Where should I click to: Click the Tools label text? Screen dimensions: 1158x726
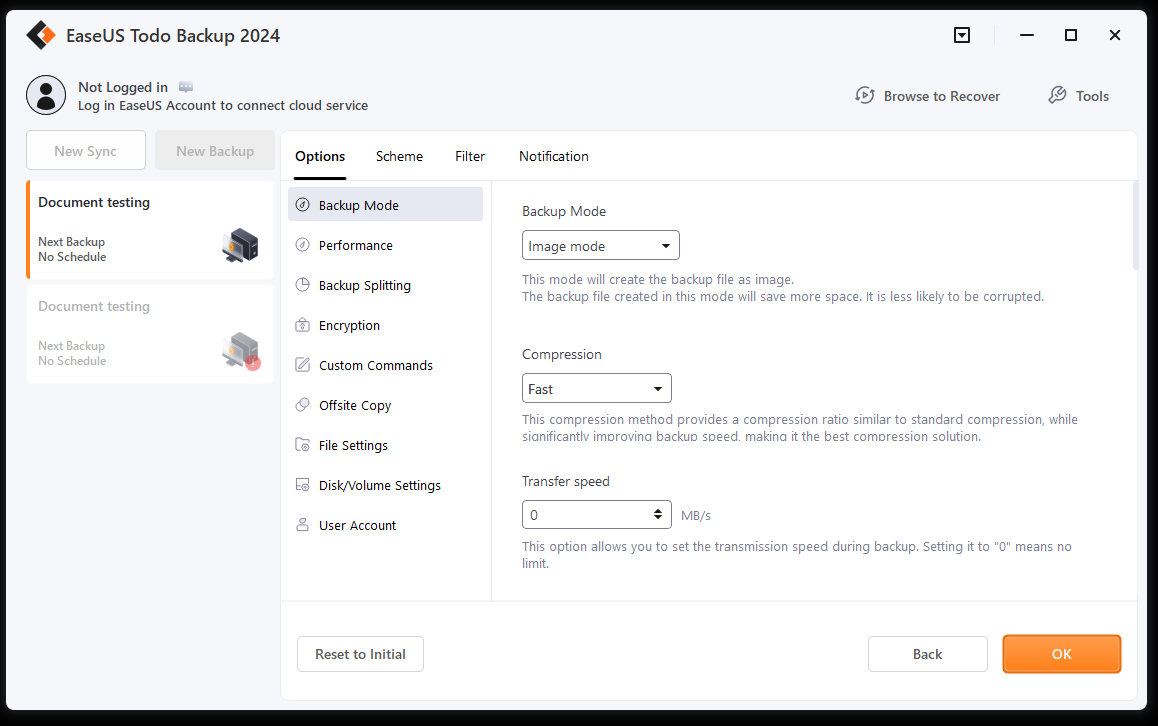[1092, 96]
